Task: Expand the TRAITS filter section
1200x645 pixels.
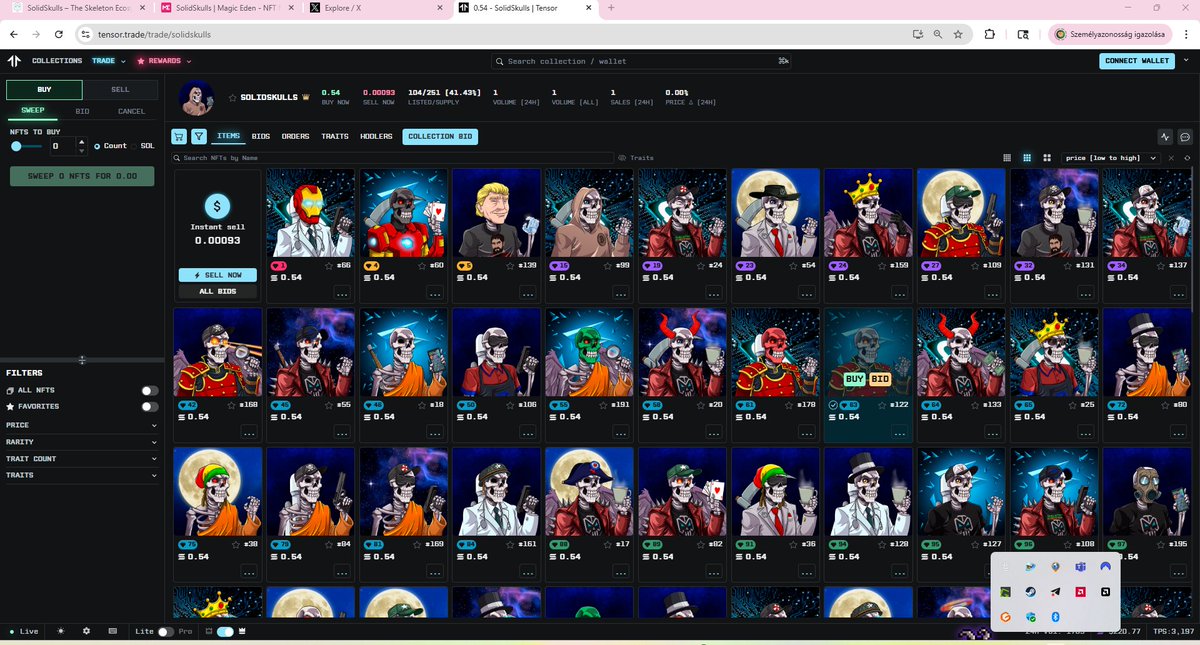Action: click(82, 475)
